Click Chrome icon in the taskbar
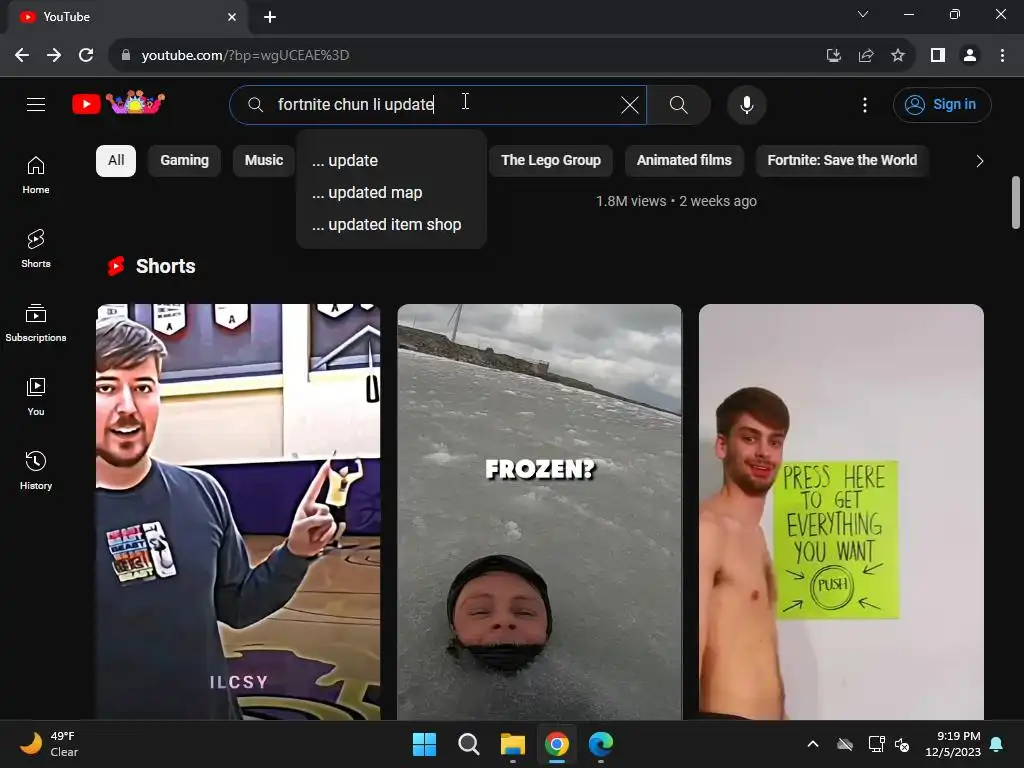The height and width of the screenshot is (768, 1024). click(x=557, y=744)
